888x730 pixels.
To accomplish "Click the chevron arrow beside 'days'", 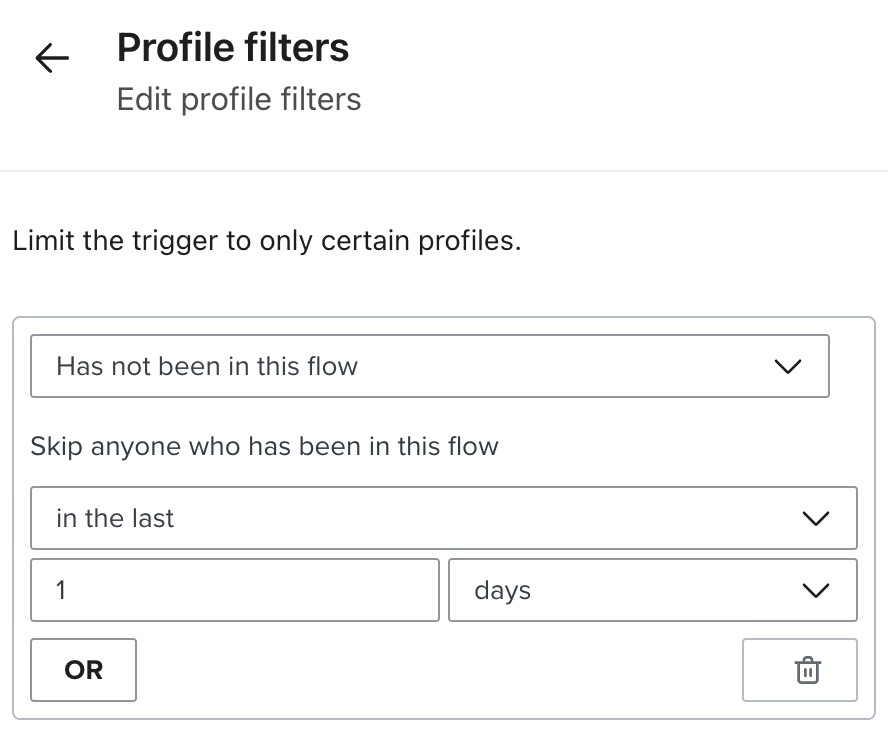I will click(816, 591).
